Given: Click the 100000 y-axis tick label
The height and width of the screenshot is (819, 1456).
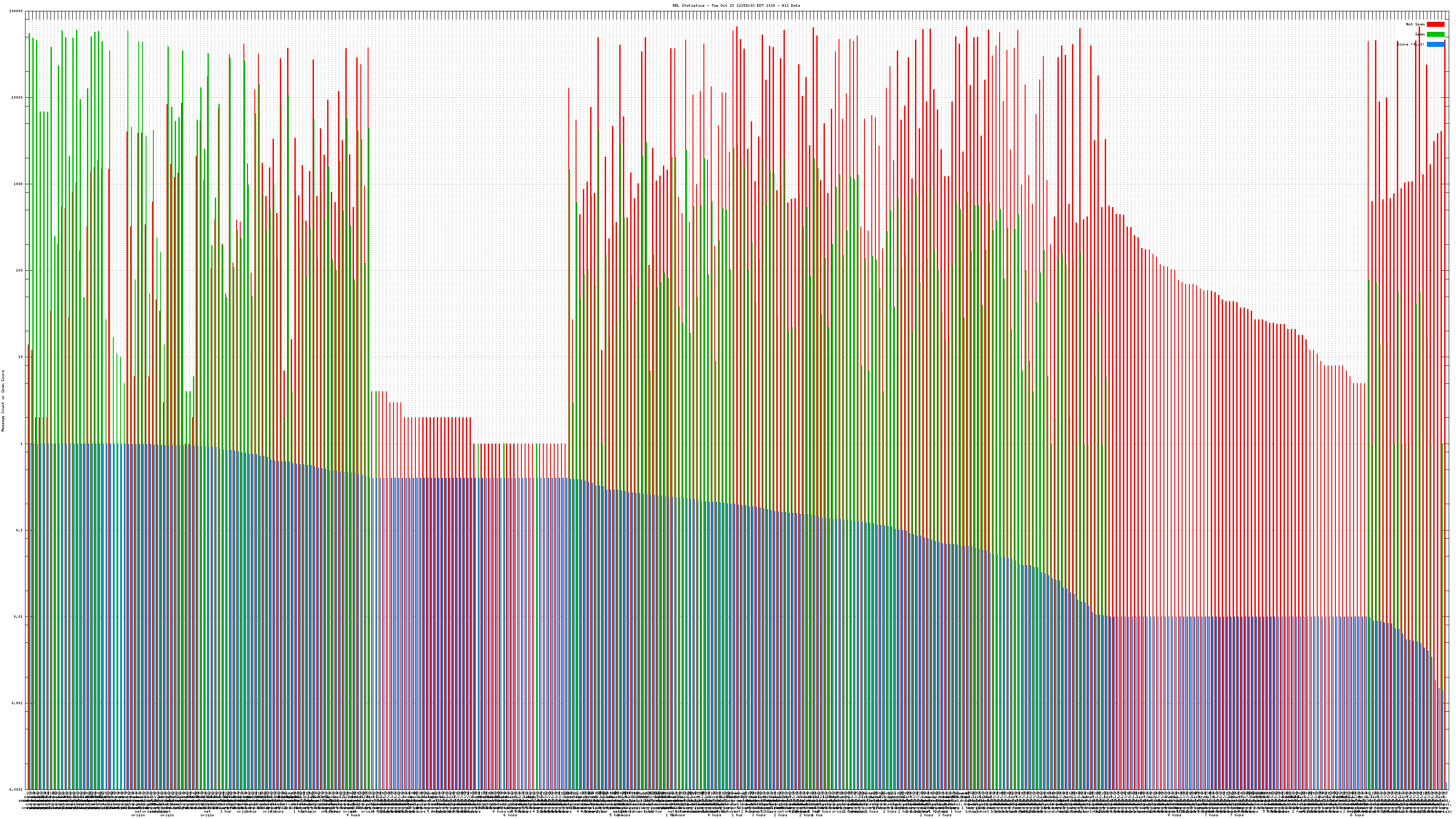Looking at the screenshot, I should [x=16, y=11].
